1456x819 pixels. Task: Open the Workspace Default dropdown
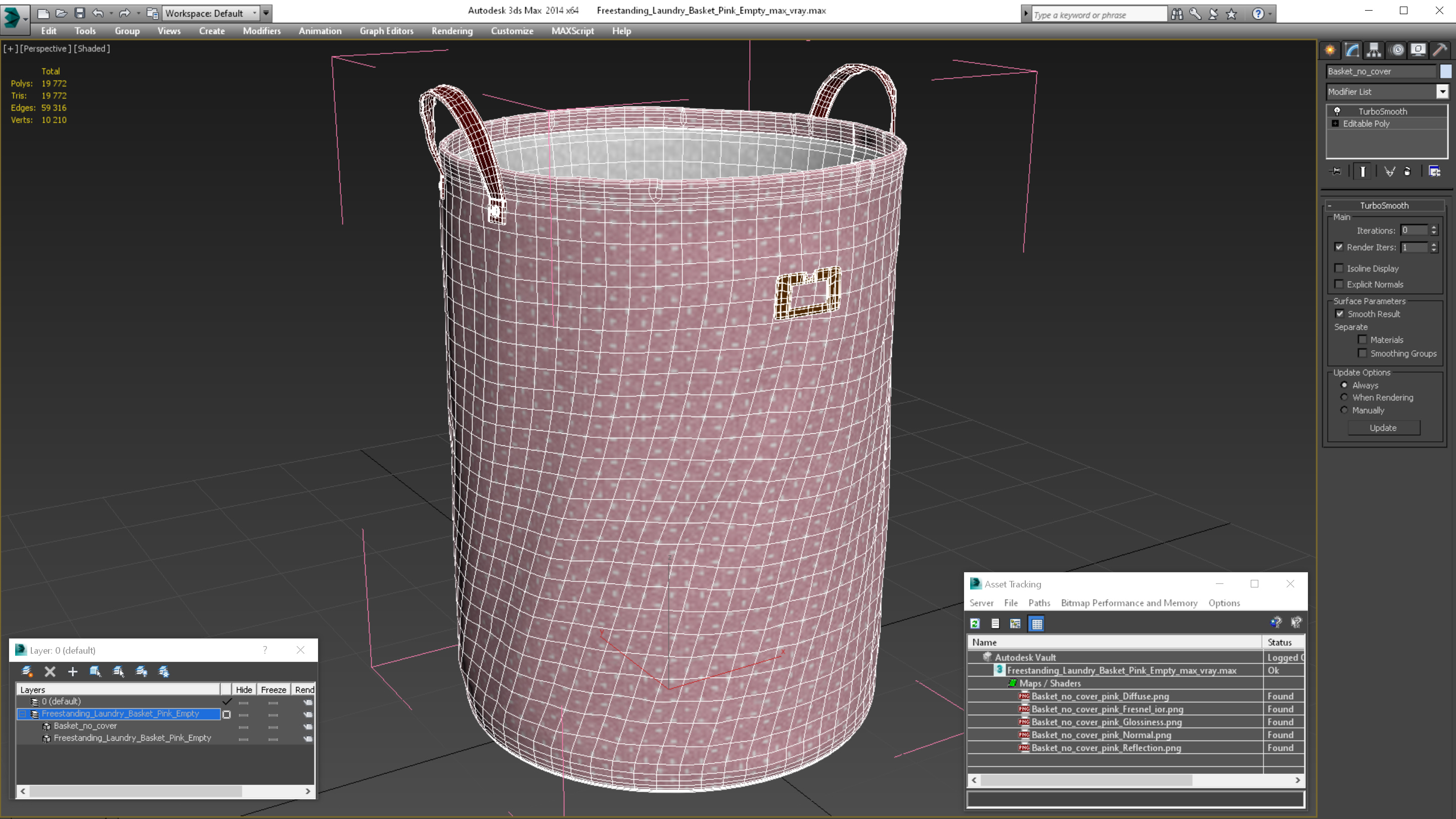210,13
